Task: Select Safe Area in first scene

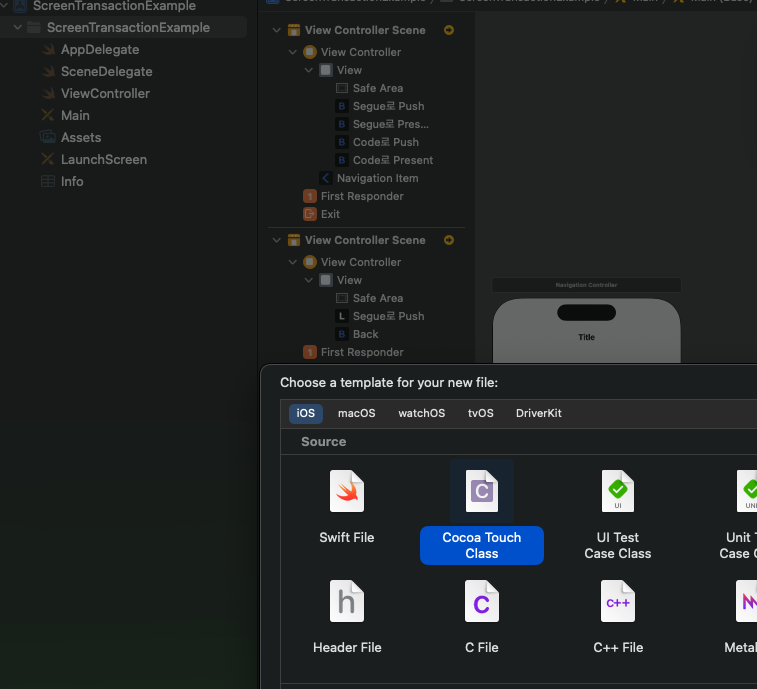Action: (x=378, y=88)
